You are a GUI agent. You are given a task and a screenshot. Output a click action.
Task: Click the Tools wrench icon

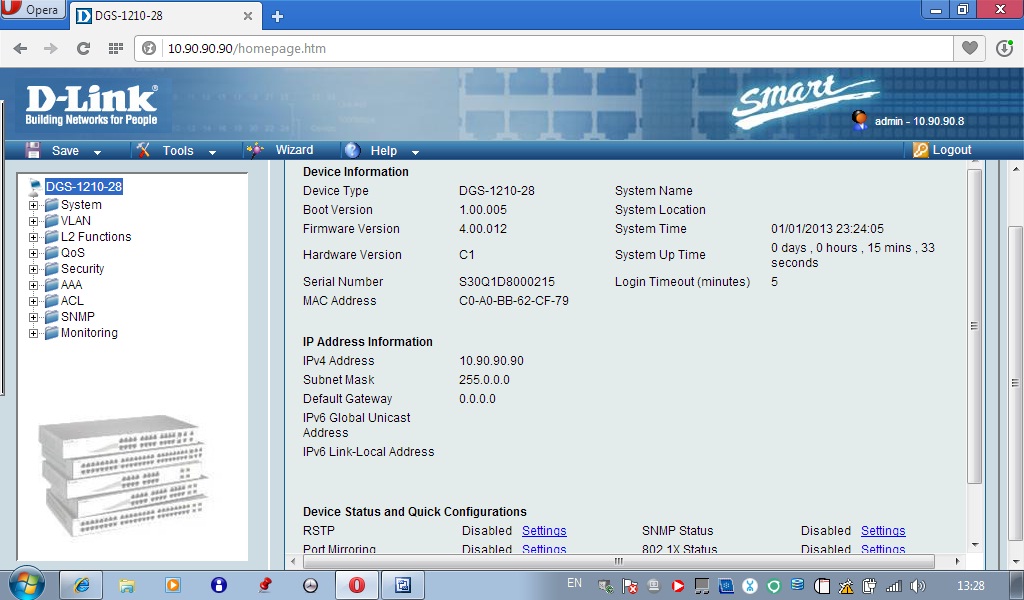click(x=143, y=150)
